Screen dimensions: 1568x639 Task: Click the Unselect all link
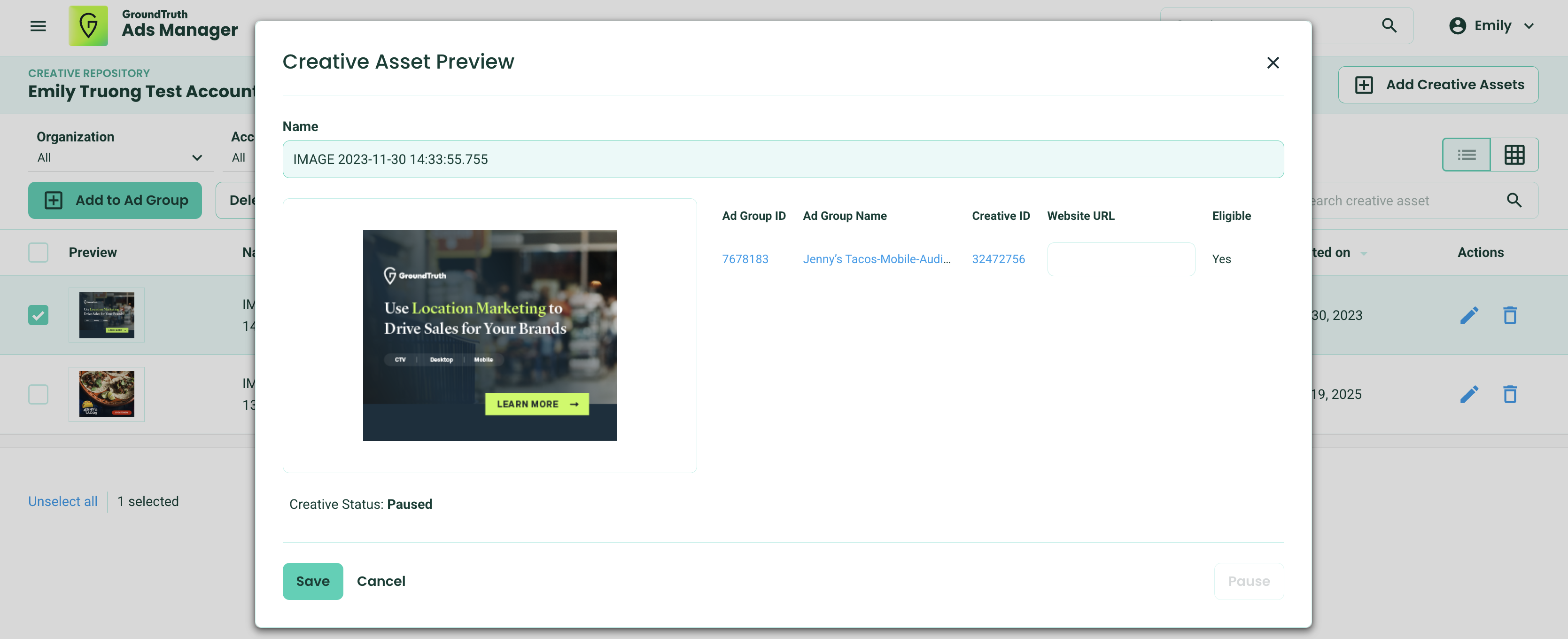click(62, 501)
